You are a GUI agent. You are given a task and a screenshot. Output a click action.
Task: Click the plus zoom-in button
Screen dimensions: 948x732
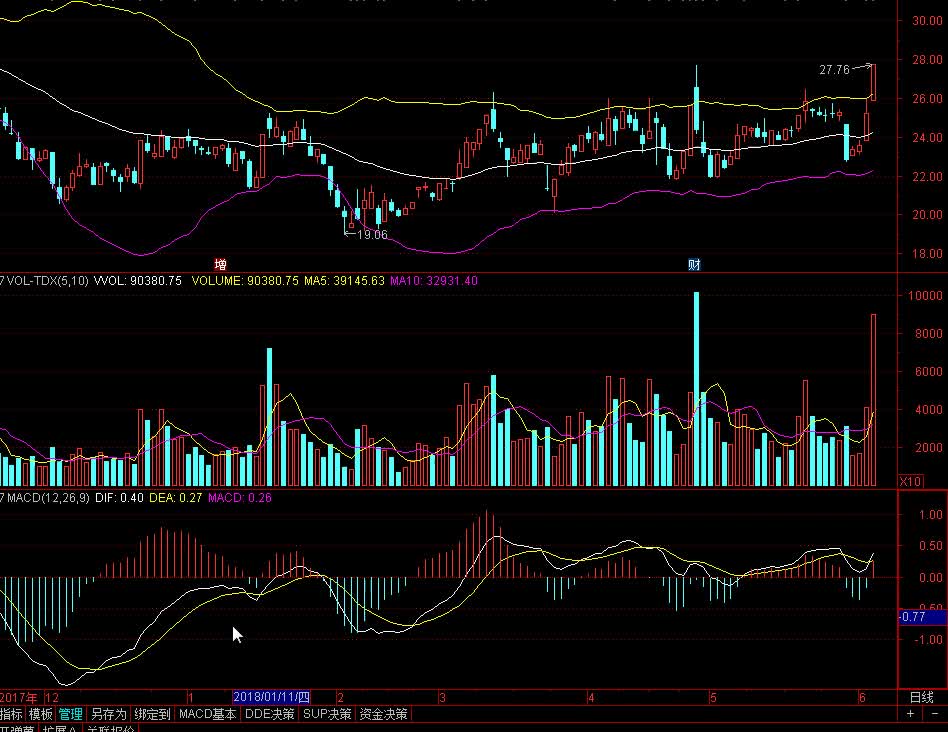910,715
